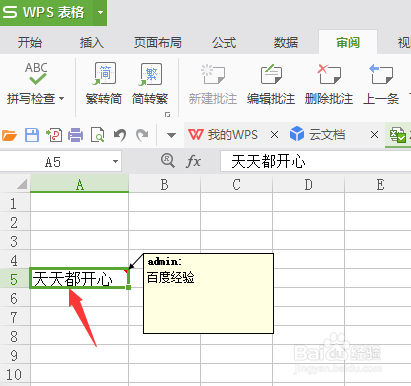Screen dimensions: 411x386
Task: Open the 公式 tab
Action: tap(224, 43)
